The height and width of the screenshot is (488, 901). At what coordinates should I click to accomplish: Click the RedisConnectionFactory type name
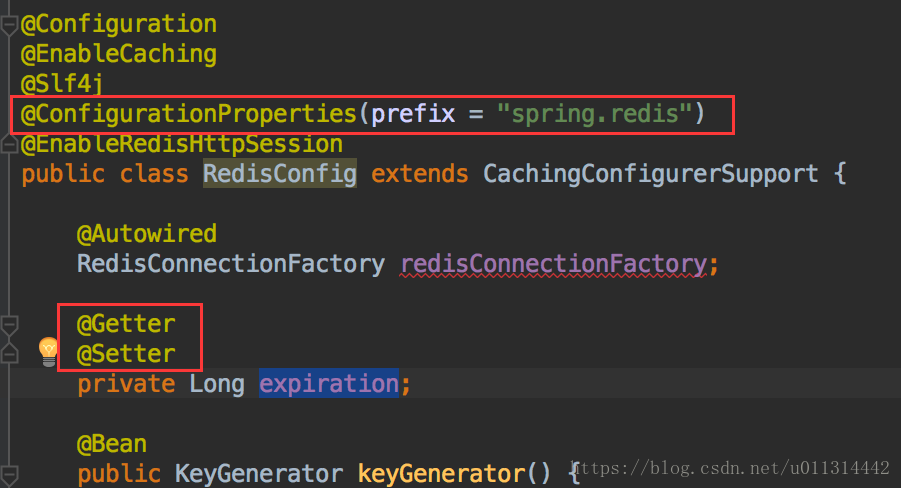point(231,264)
